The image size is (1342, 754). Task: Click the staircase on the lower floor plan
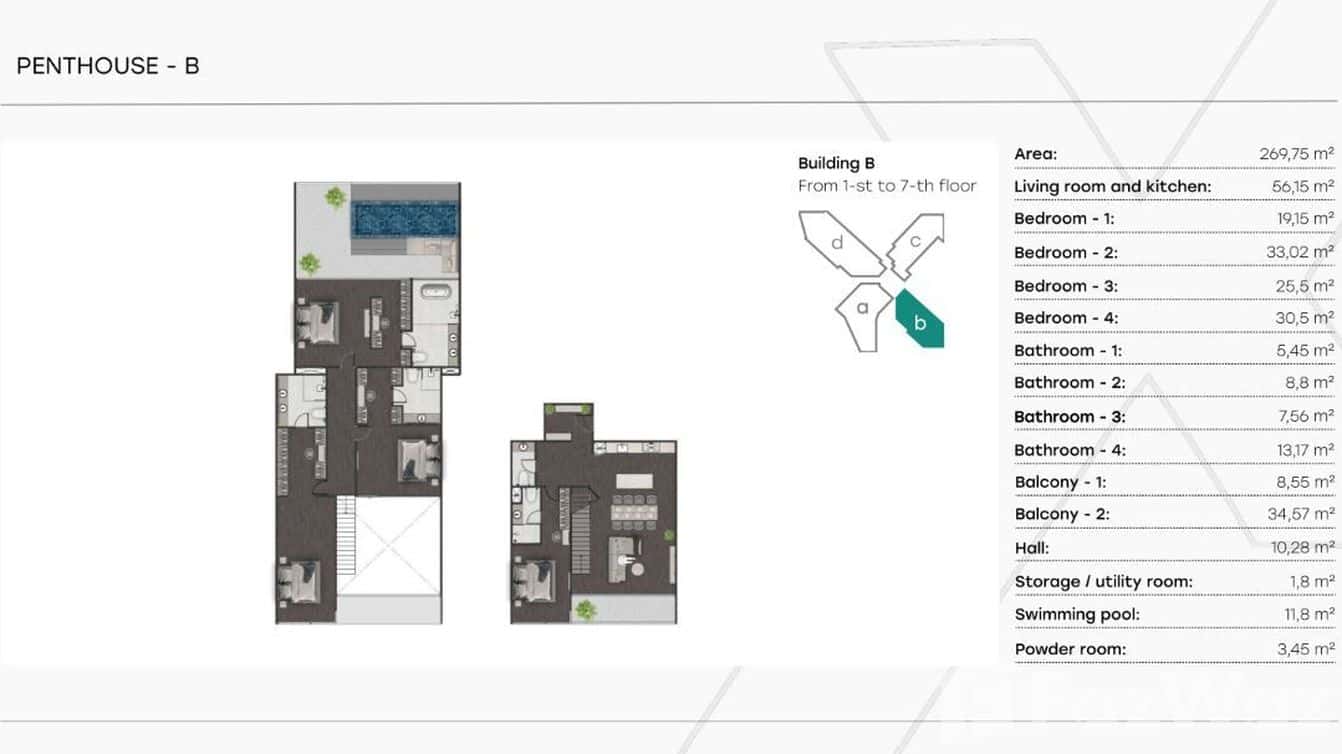(574, 529)
